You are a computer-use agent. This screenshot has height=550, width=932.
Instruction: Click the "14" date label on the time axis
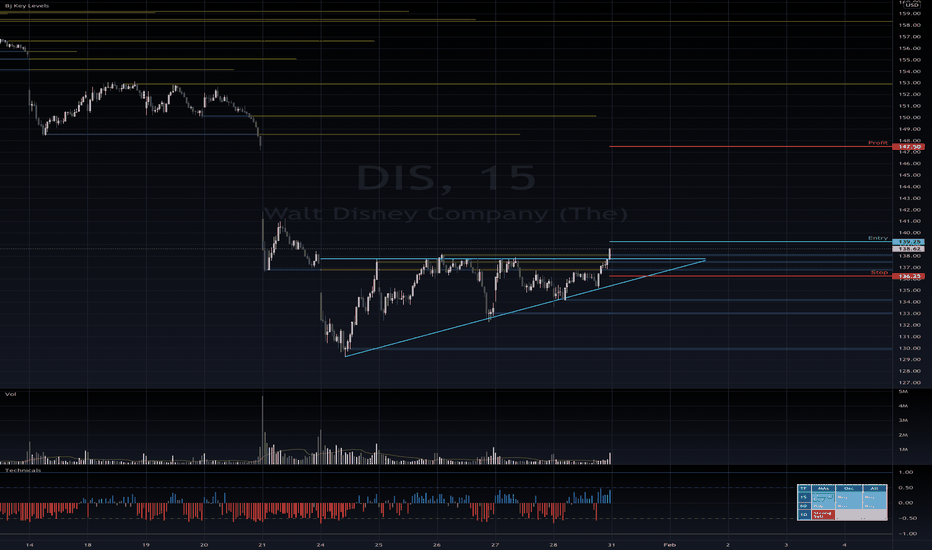coord(30,544)
